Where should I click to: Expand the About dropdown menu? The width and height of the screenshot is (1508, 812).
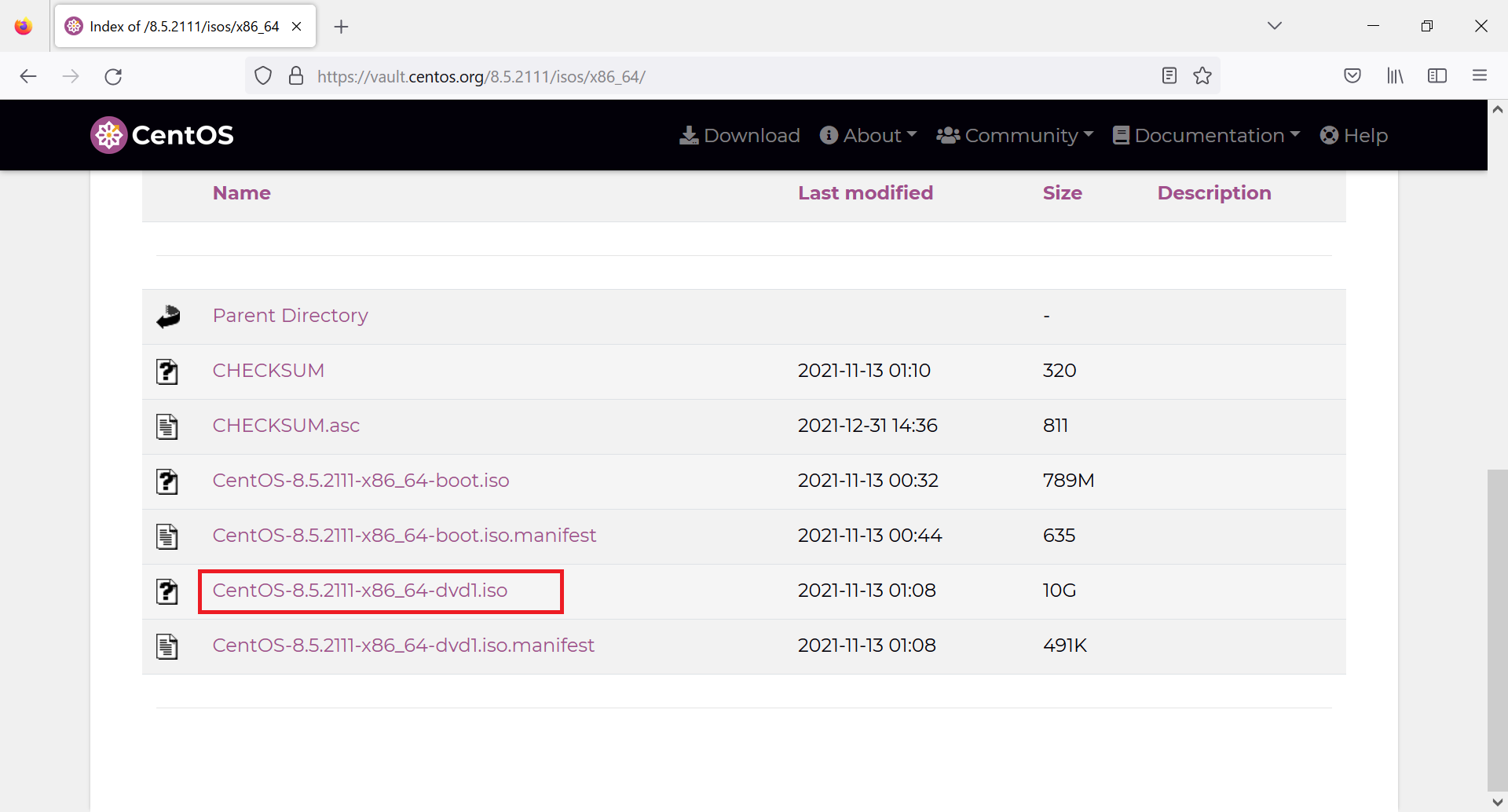pyautogui.click(x=868, y=135)
